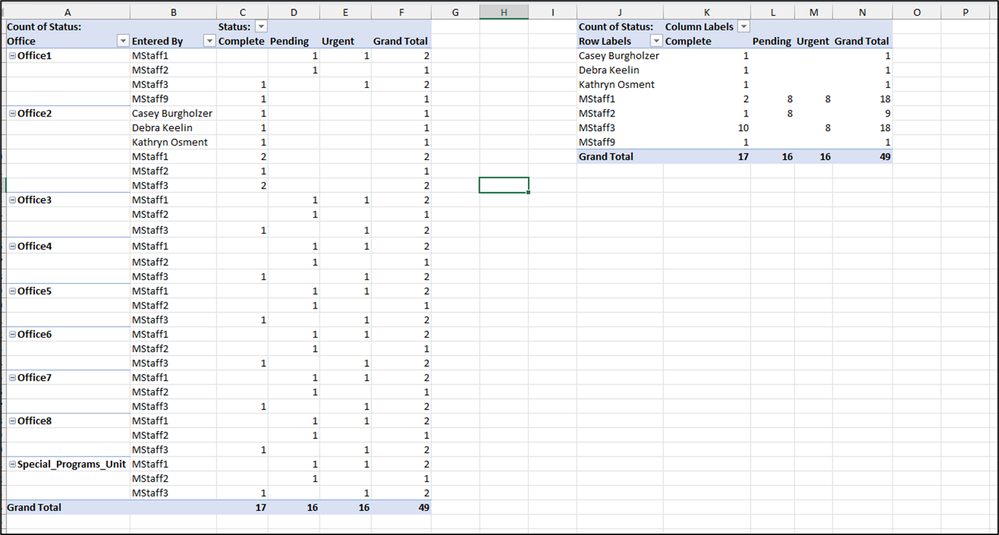Click the 'MStaff2' row label in column J
This screenshot has height=535, width=999.
[x=620, y=113]
